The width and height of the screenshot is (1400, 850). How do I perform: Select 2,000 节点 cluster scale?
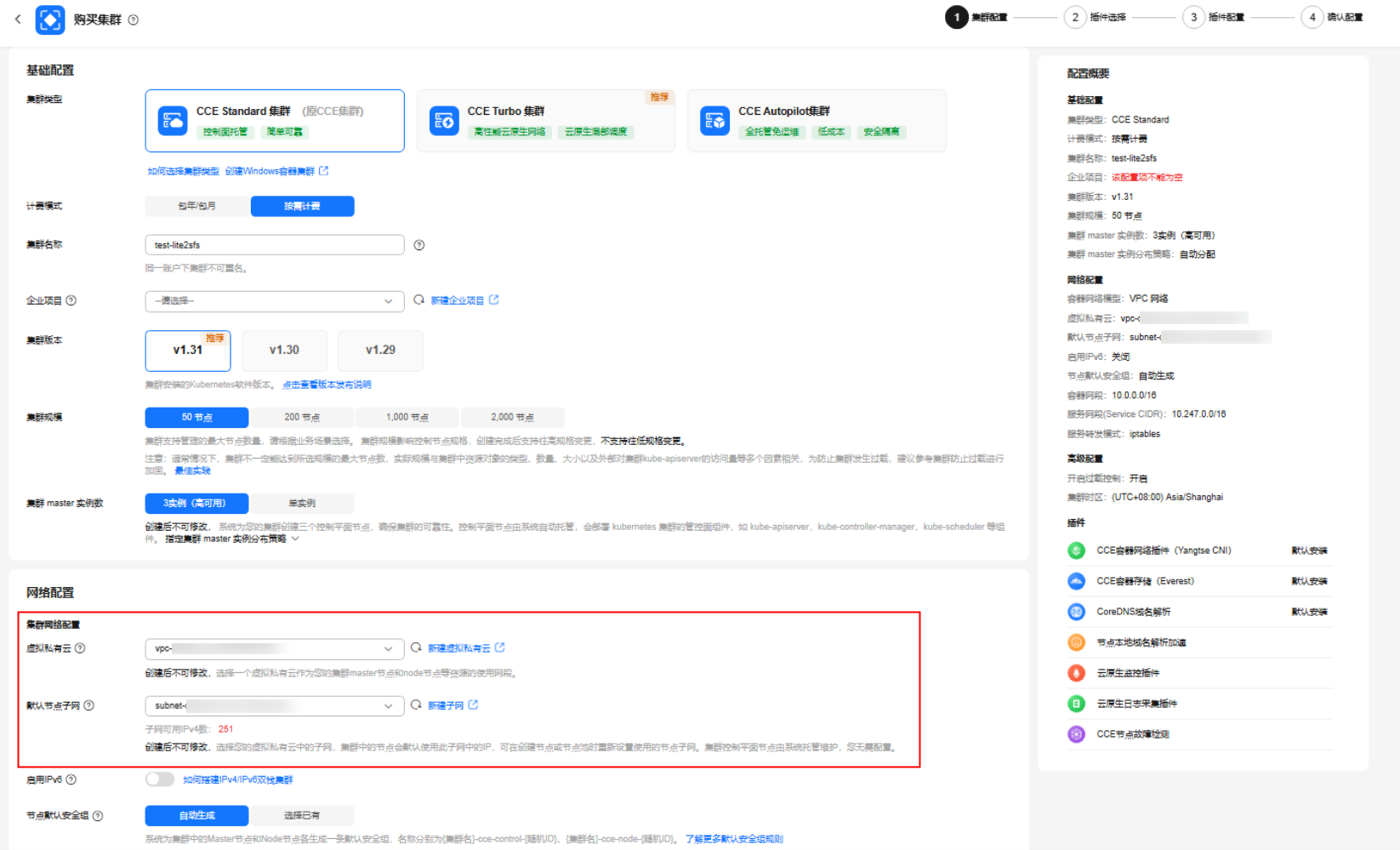tap(512, 417)
